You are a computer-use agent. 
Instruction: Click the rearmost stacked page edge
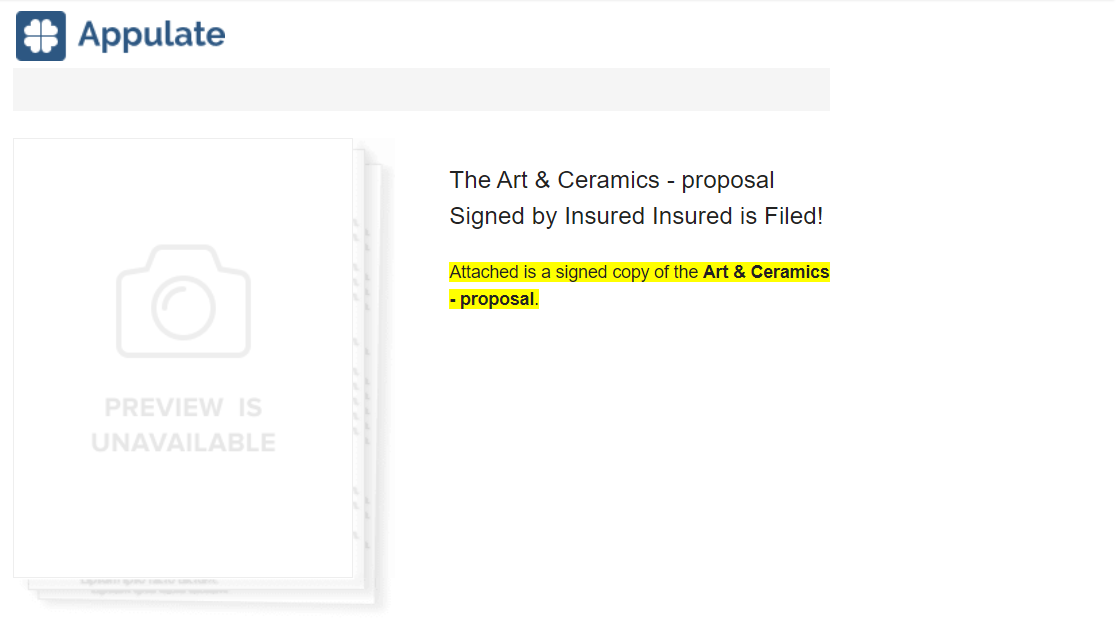pos(374,384)
